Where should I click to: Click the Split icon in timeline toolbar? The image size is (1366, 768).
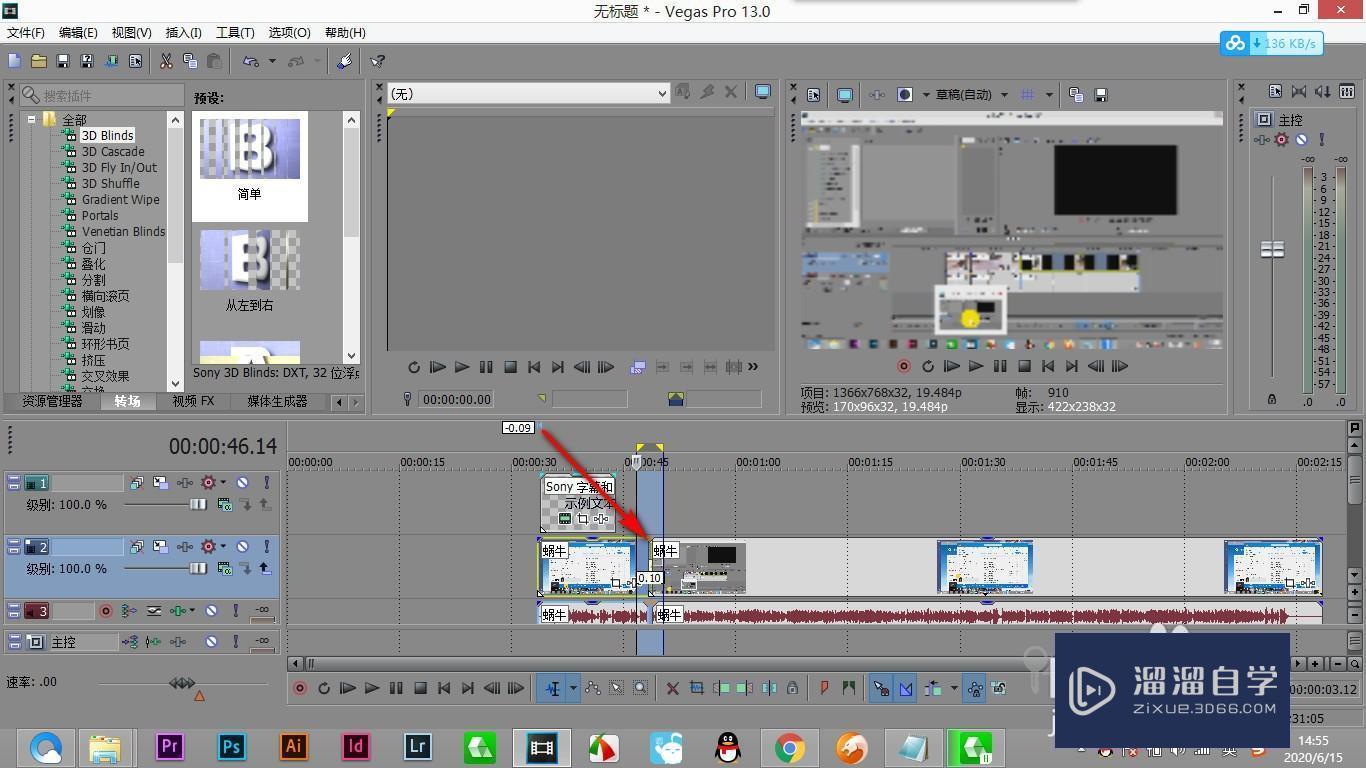point(769,688)
